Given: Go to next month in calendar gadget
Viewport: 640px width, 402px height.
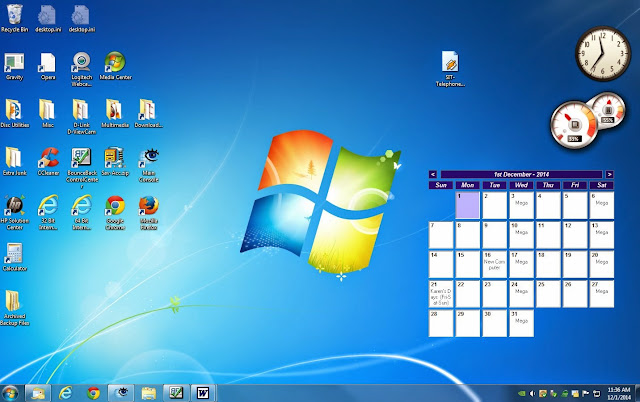Looking at the screenshot, I should coord(609,175).
